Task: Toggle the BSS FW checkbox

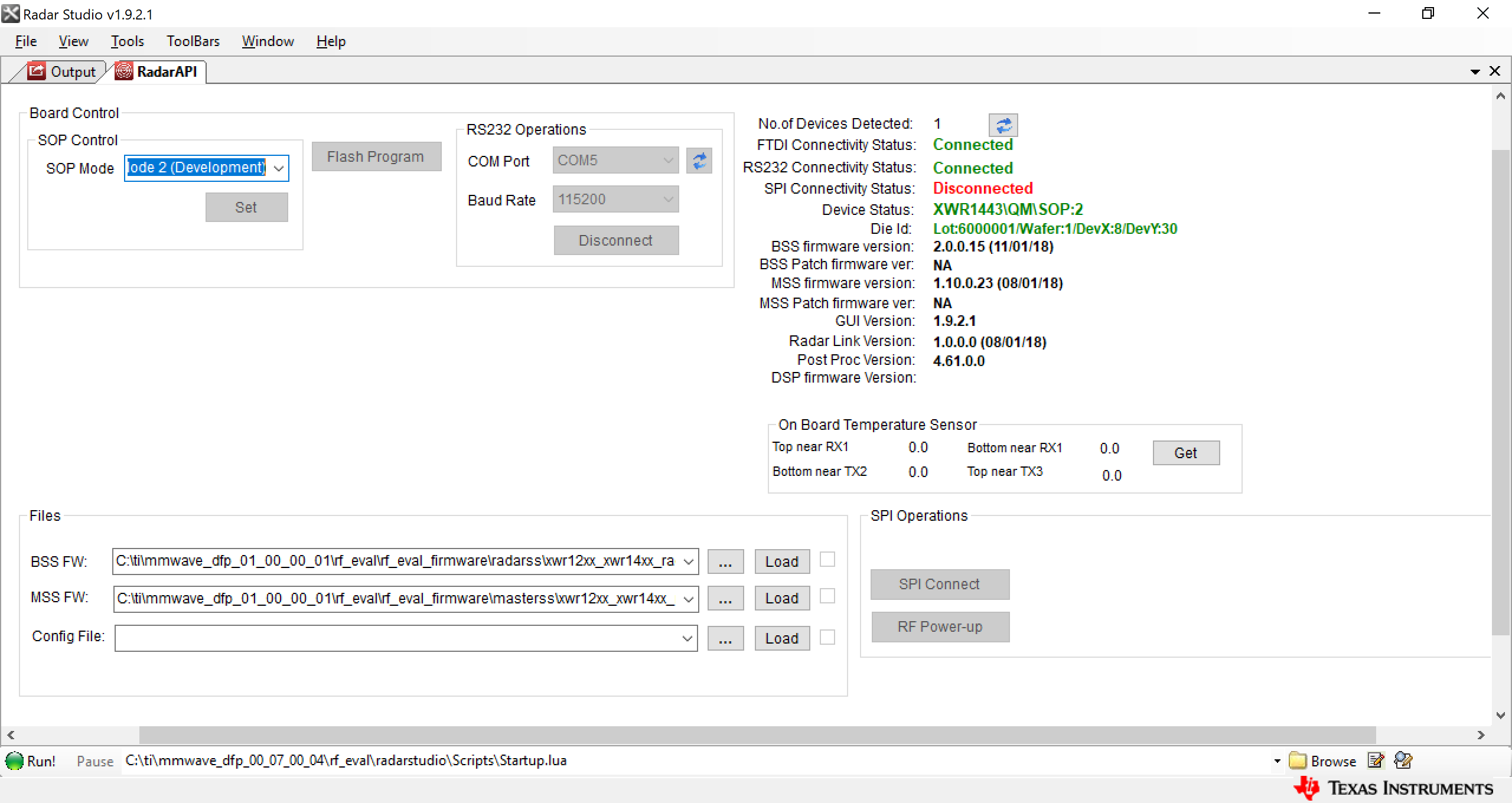Action: pos(827,559)
